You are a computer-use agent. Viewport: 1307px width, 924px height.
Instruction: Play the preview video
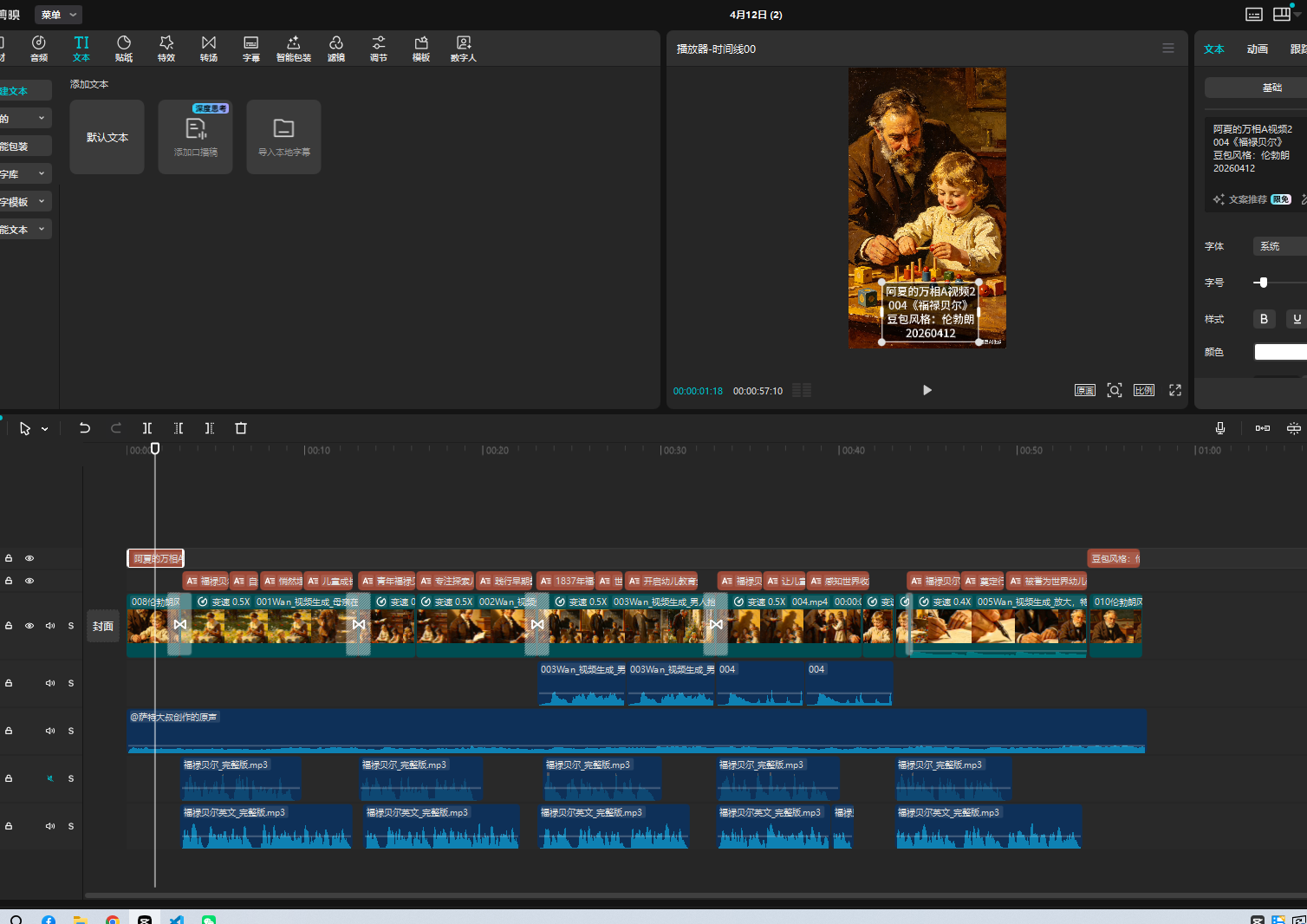pos(927,390)
